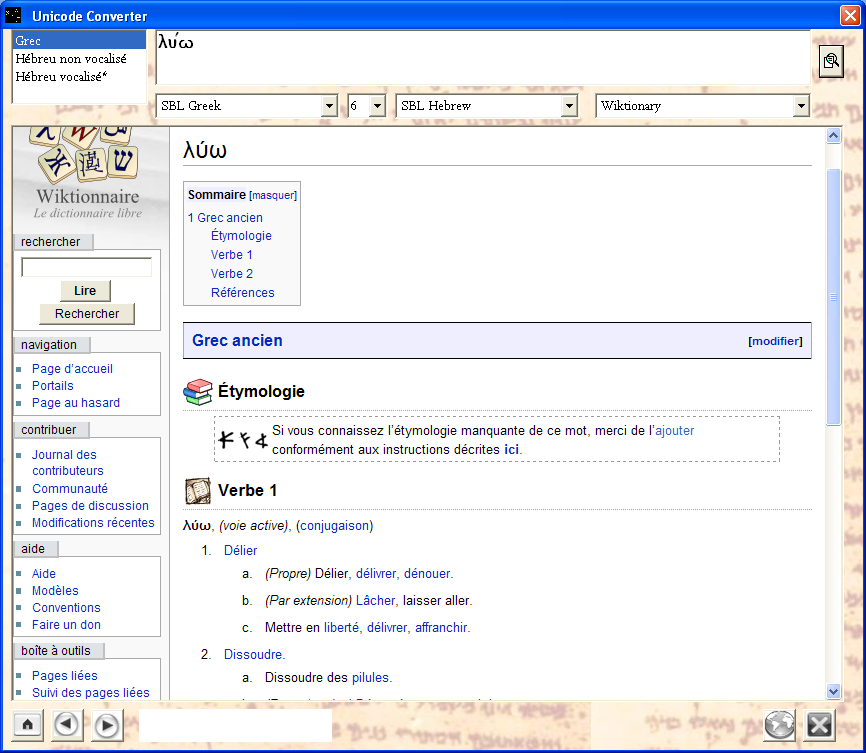Open the Portails link
This screenshot has height=753, width=866.
point(52,386)
